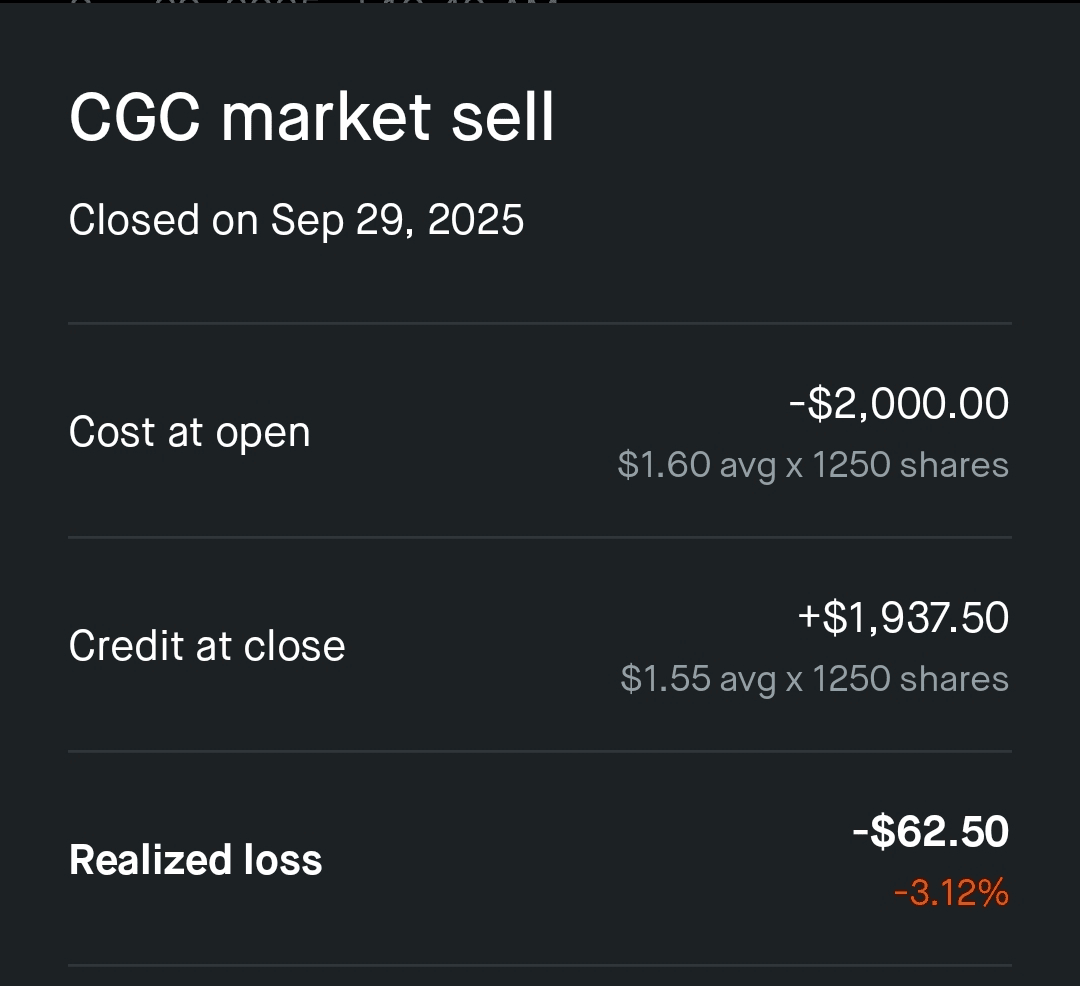Tap "1250 shares" in the Credit at close row
The width and height of the screenshot is (1080, 986).
[x=910, y=680]
